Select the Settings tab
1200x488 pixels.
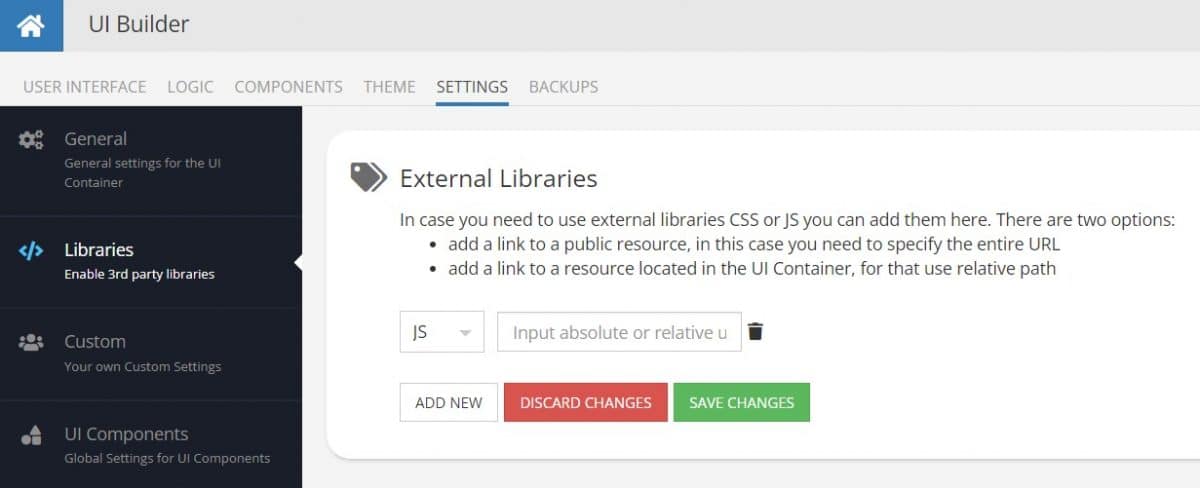click(472, 86)
